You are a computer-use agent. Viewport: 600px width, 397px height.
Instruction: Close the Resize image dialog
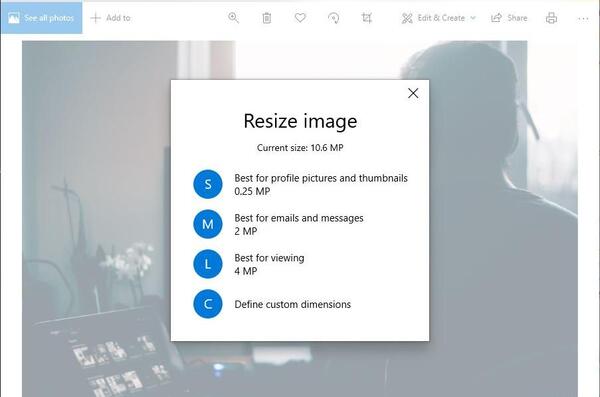(413, 93)
